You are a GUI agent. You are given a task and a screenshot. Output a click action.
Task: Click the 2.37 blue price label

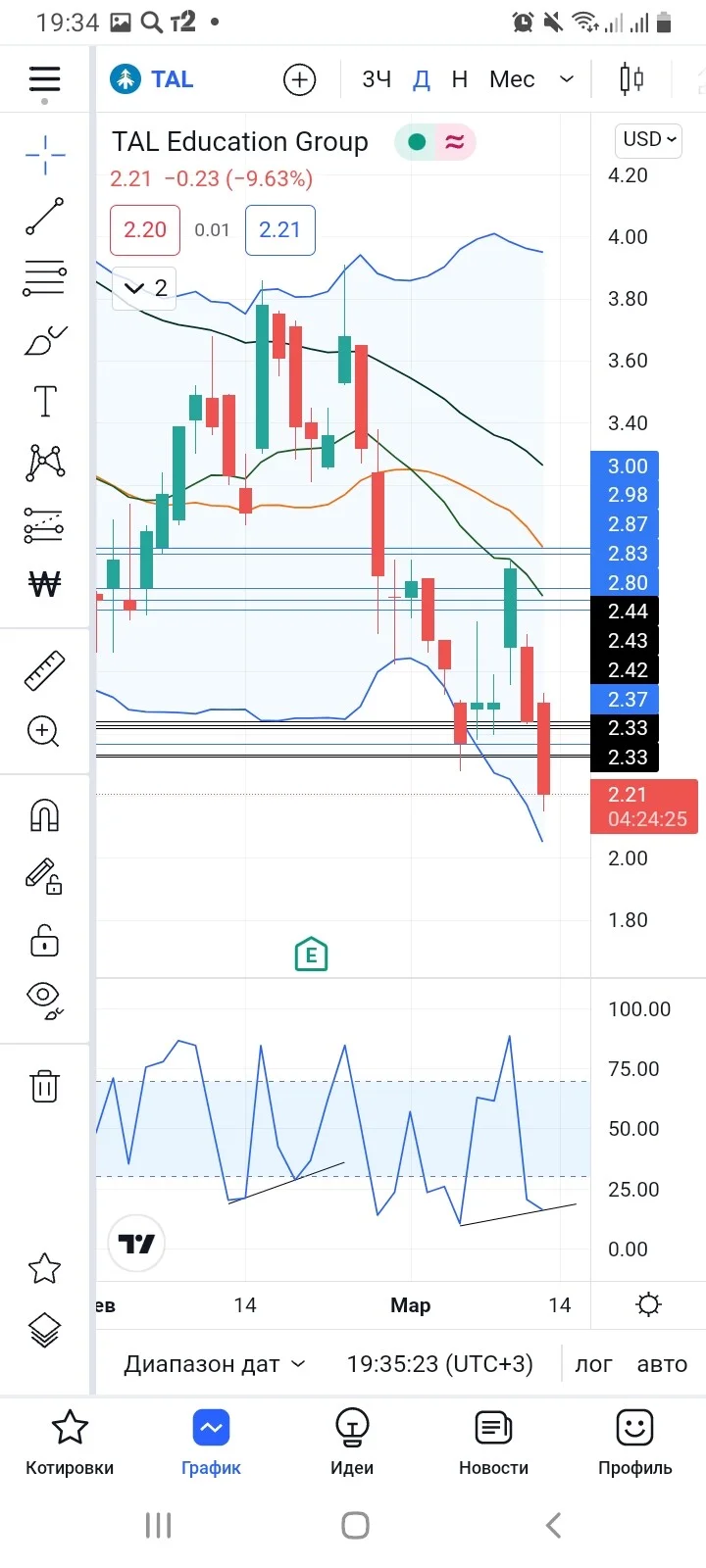625,699
